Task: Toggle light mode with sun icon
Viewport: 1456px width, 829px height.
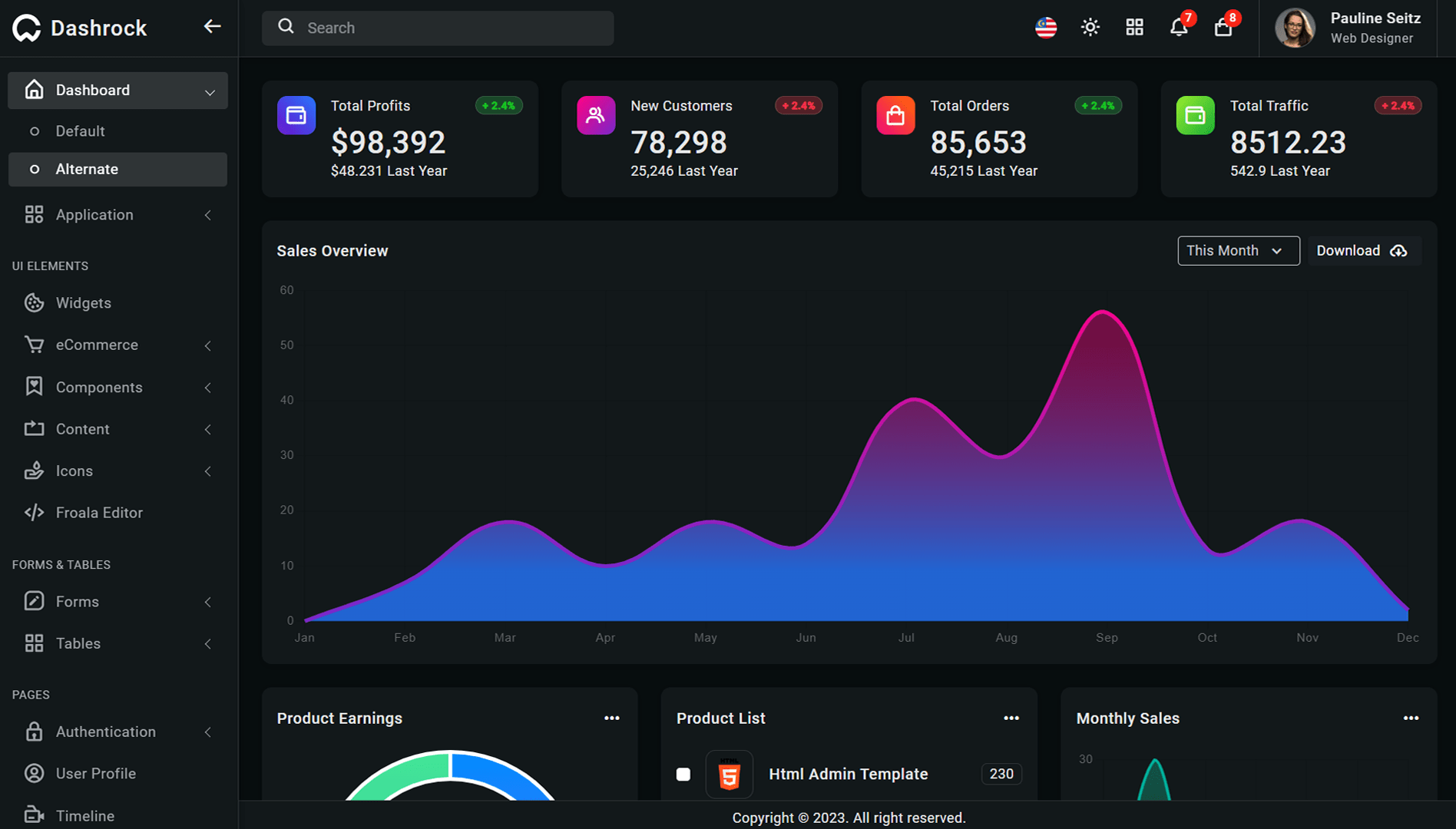Action: 1090,28
